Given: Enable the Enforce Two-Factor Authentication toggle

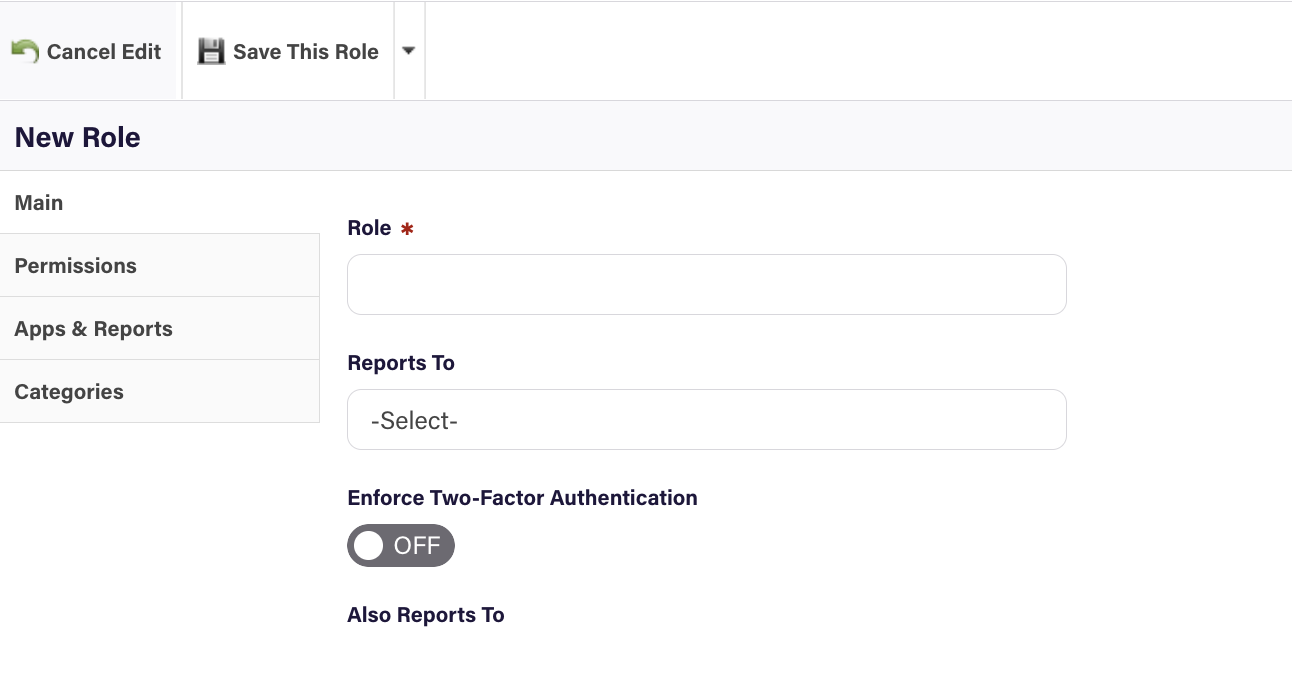Looking at the screenshot, I should (x=401, y=546).
